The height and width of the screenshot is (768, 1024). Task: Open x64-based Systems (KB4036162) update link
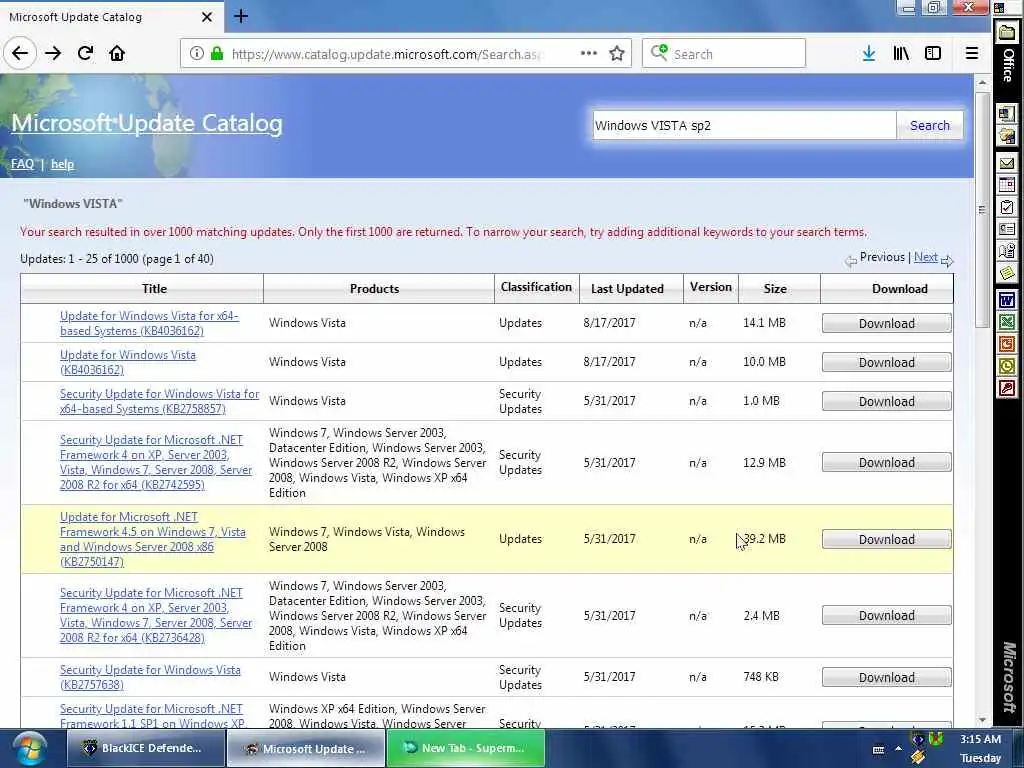click(149, 323)
